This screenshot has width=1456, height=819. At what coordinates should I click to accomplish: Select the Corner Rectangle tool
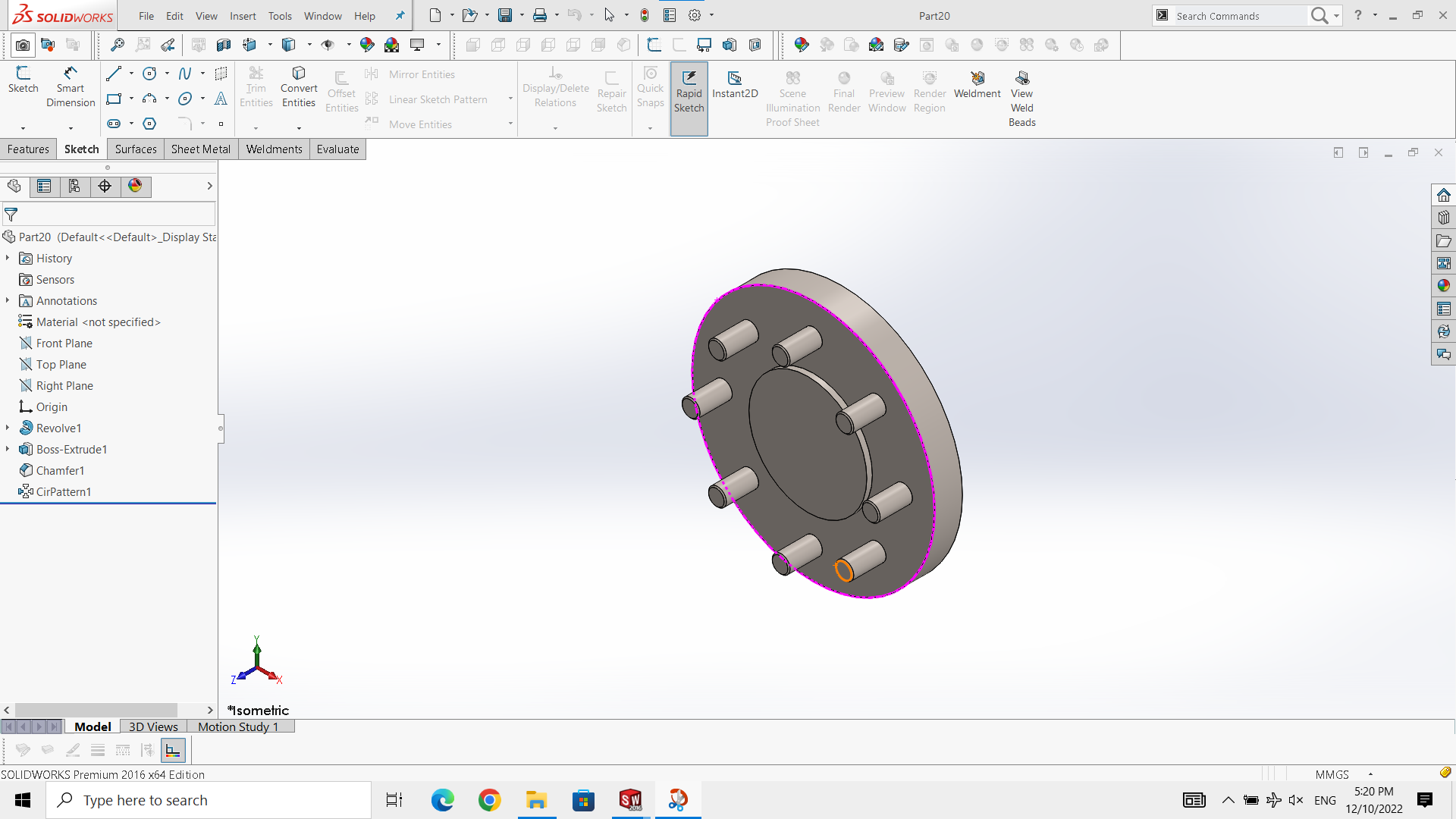[x=114, y=99]
